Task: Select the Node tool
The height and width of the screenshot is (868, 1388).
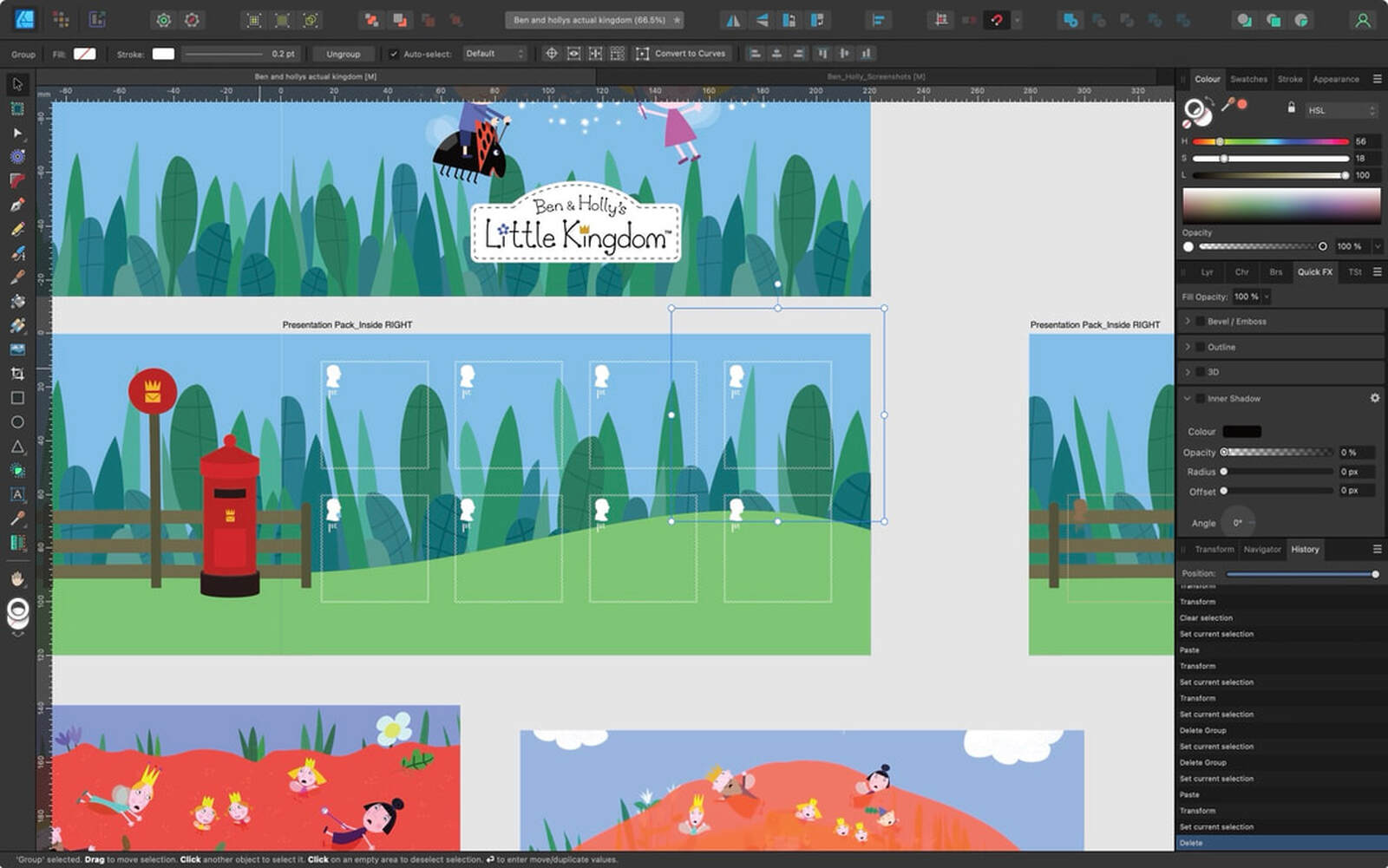Action: [17, 133]
